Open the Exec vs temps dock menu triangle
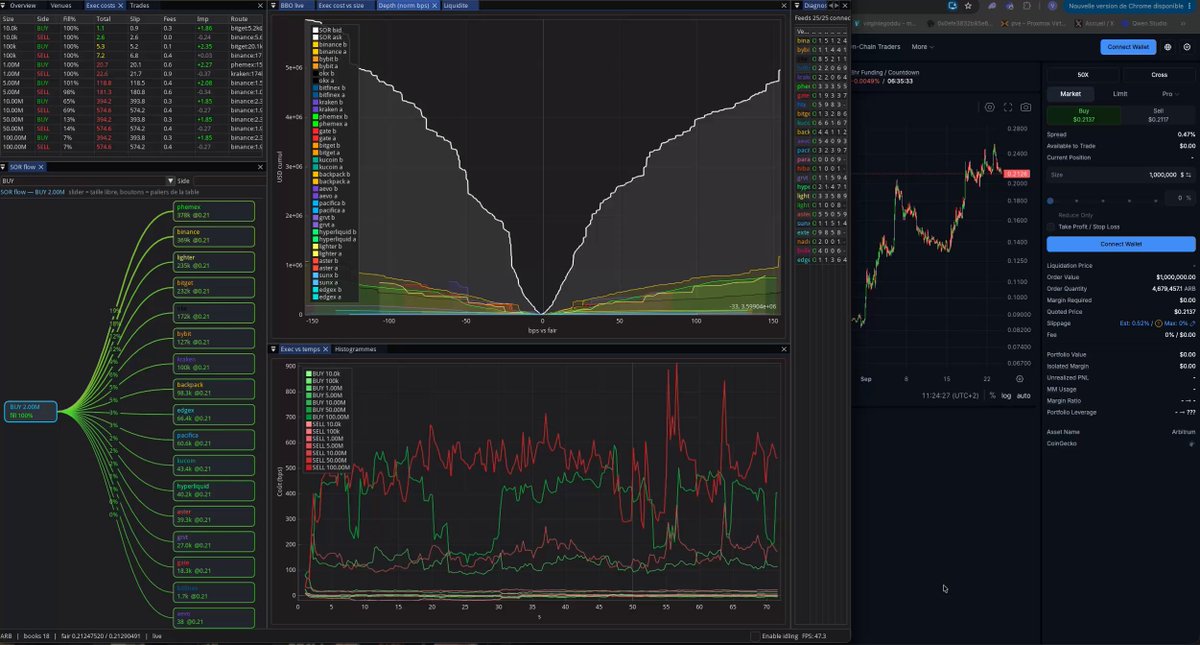This screenshot has width=1200, height=645. (275, 349)
